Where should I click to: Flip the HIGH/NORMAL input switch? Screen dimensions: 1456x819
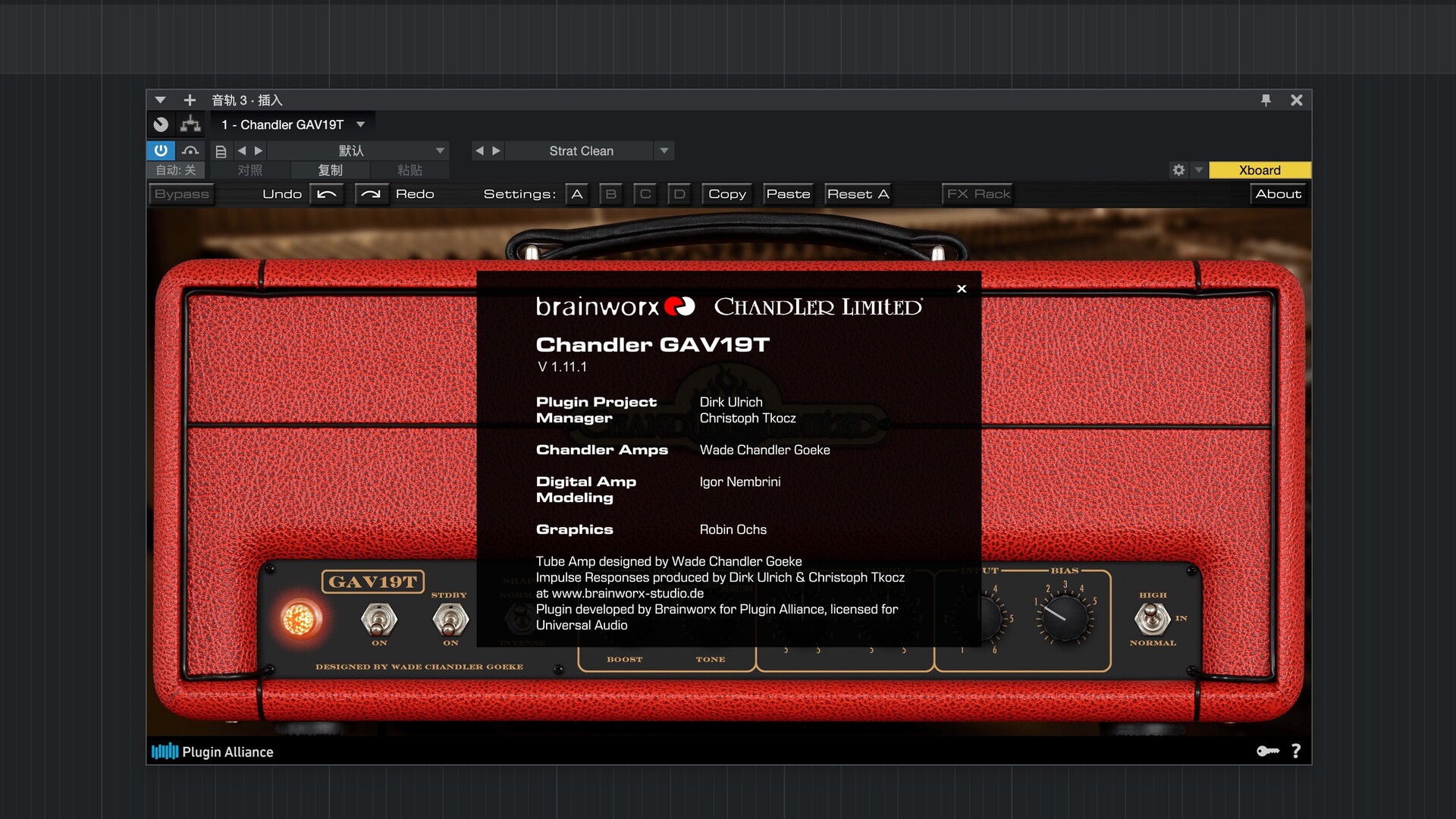[x=1152, y=619]
